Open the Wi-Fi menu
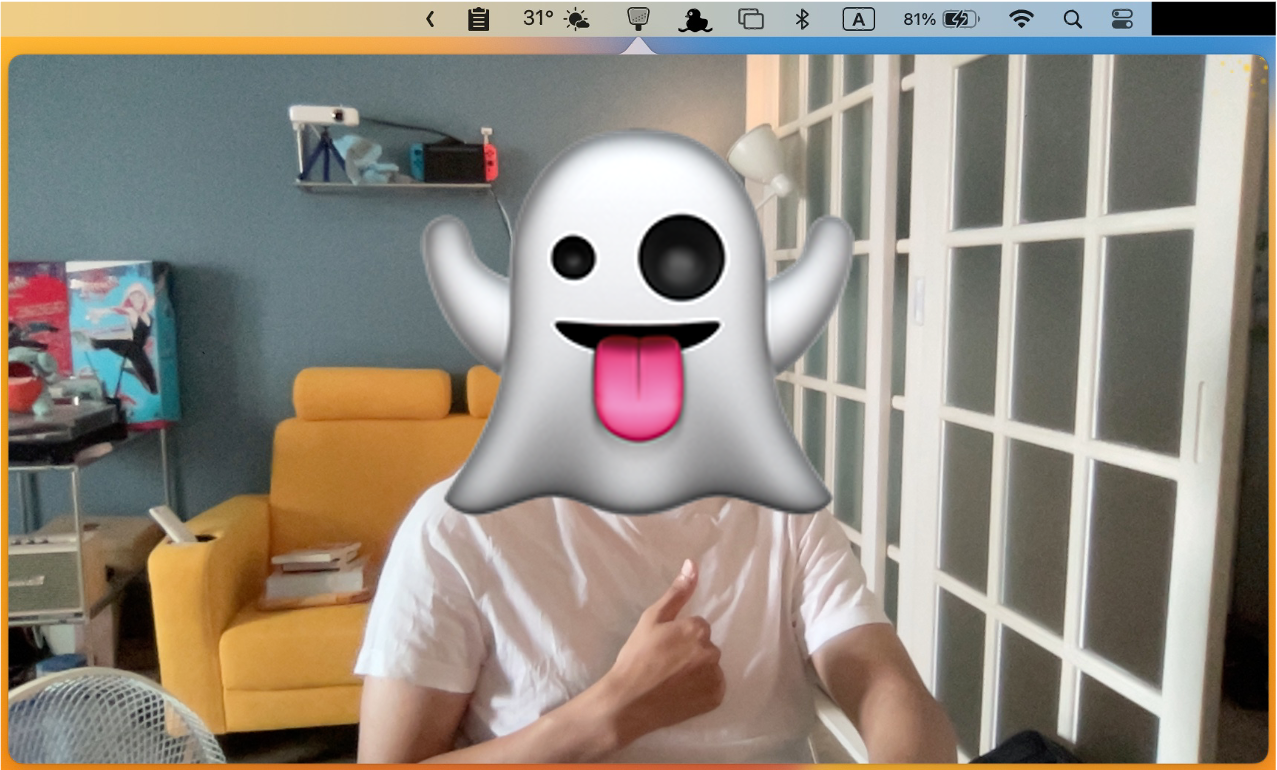Screen dimensions: 1277x770 click(x=1021, y=19)
